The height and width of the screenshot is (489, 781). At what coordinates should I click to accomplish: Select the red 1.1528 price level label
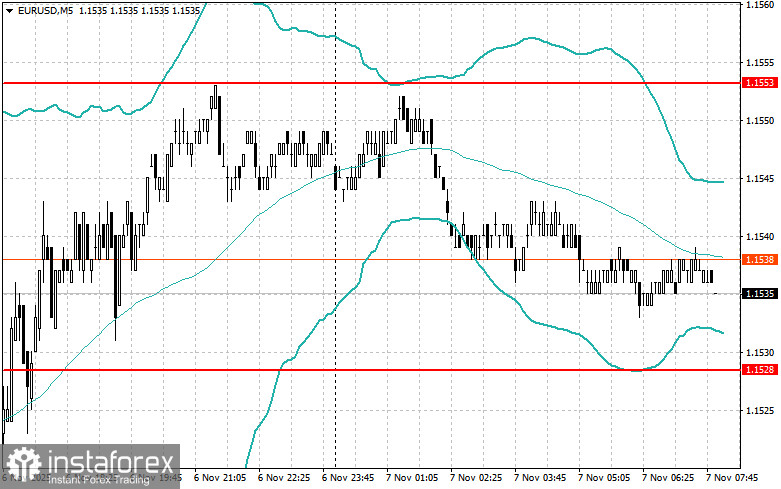tap(760, 370)
